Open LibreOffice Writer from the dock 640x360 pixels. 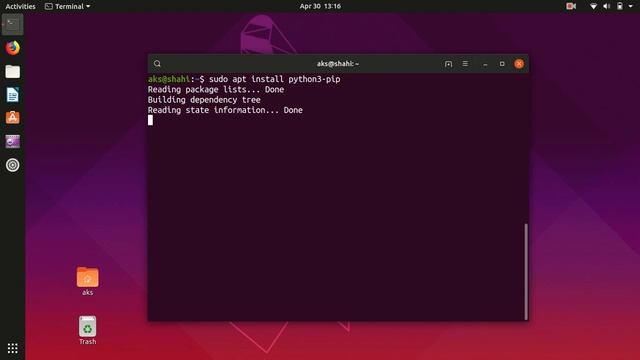click(13, 95)
